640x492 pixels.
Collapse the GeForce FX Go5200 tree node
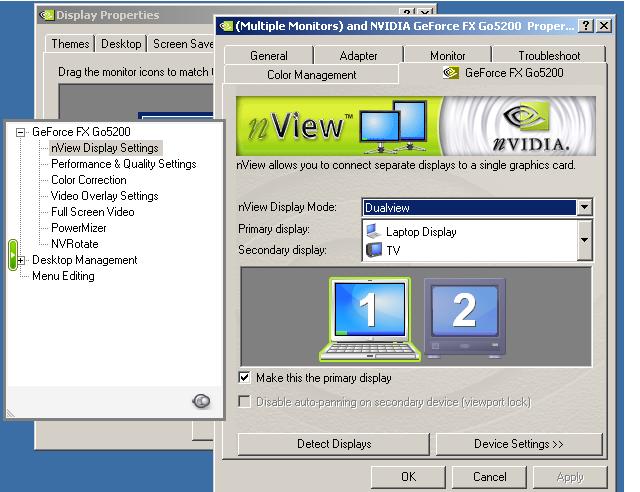(20, 132)
